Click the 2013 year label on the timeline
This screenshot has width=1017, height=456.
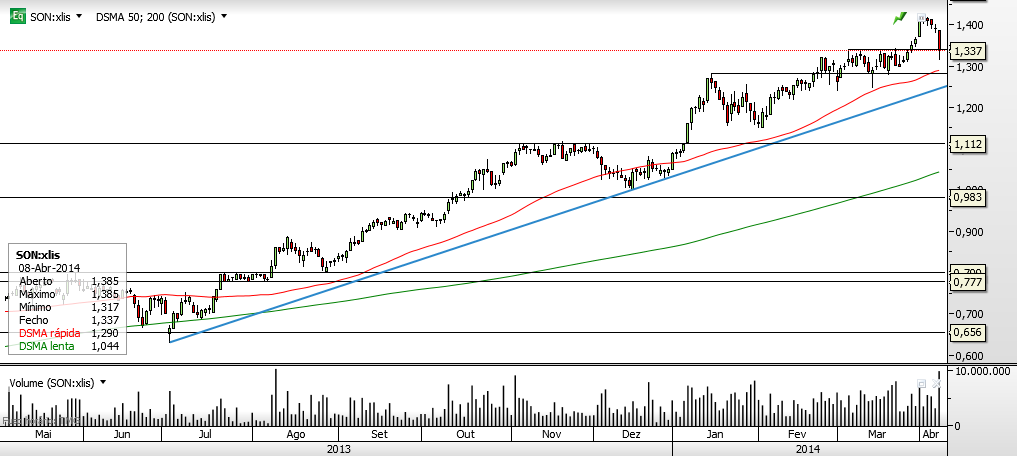coord(339,449)
